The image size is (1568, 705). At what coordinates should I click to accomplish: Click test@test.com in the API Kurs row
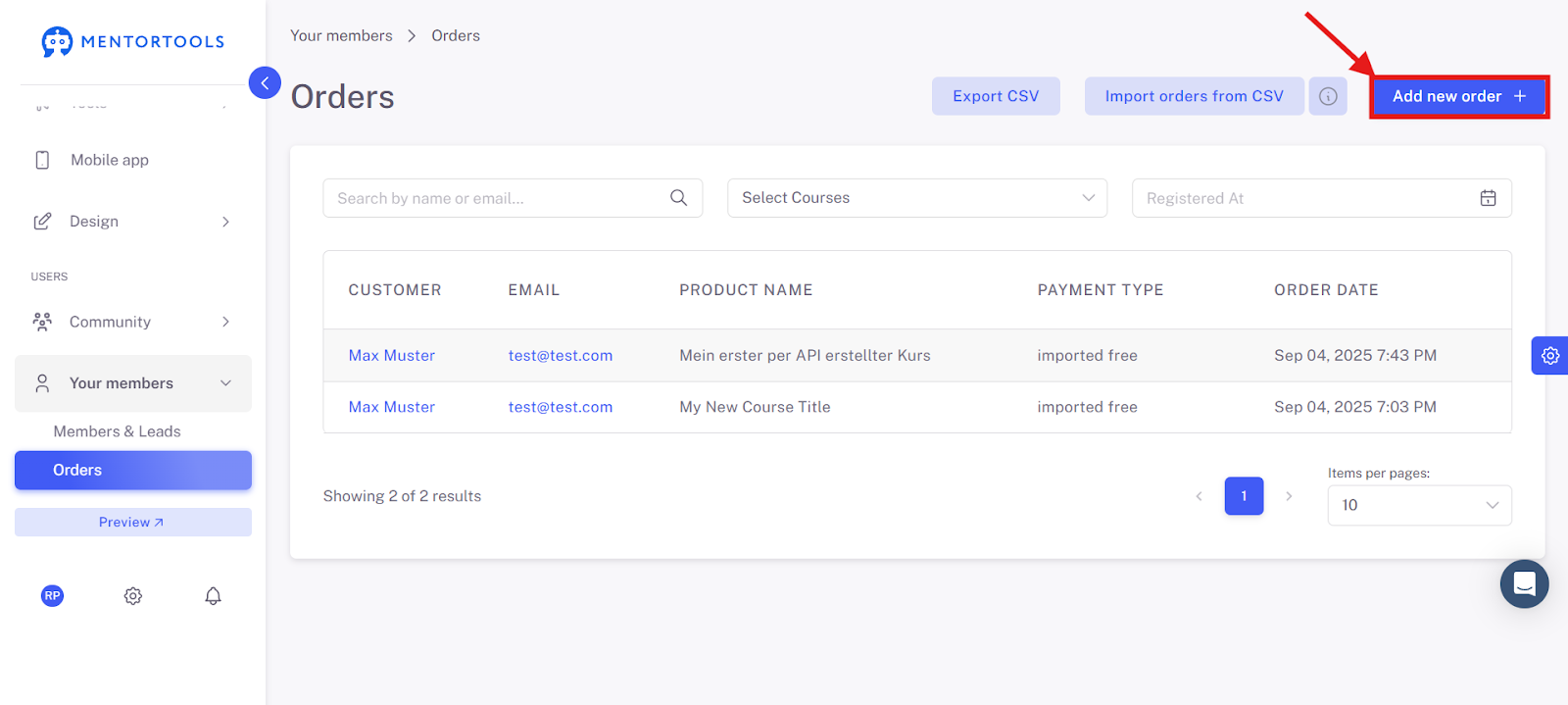561,356
